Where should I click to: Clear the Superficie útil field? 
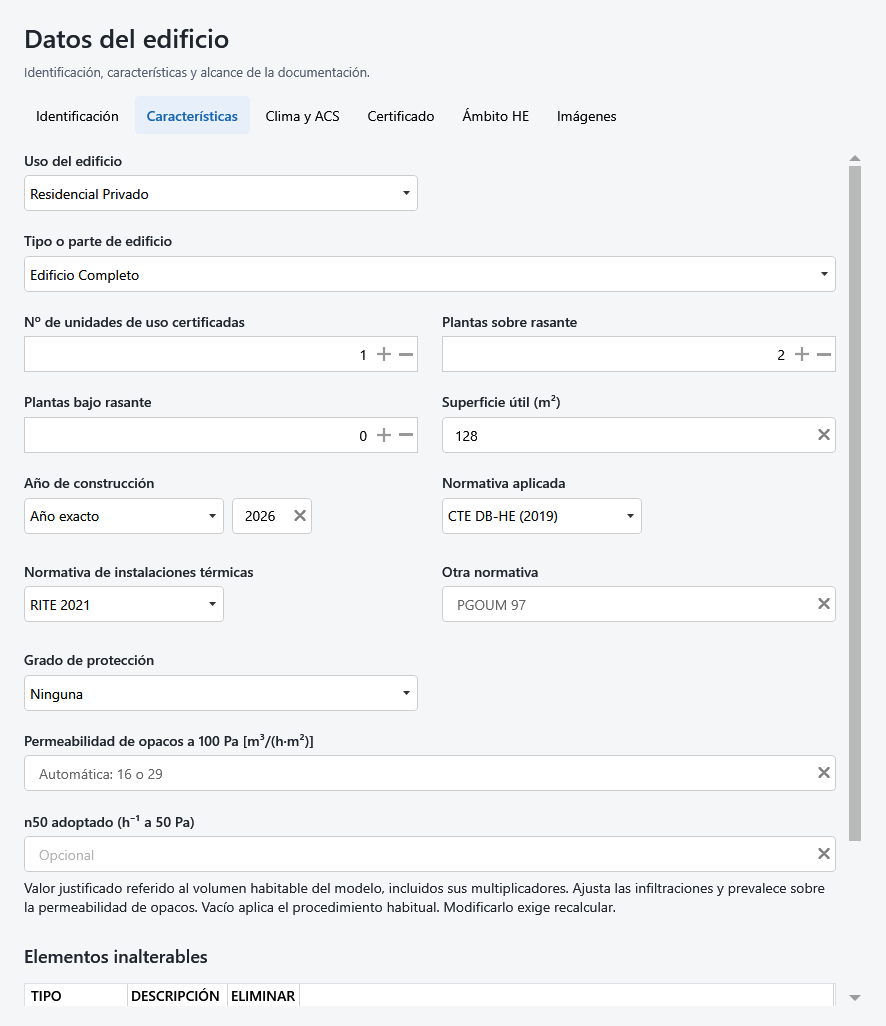824,435
